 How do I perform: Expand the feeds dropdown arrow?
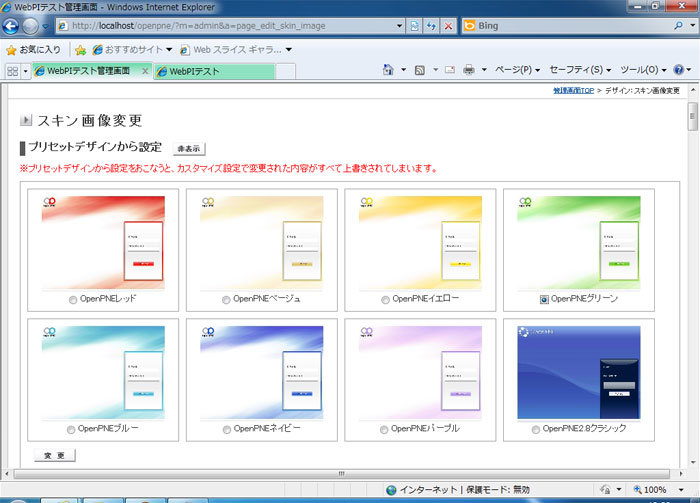(435, 70)
